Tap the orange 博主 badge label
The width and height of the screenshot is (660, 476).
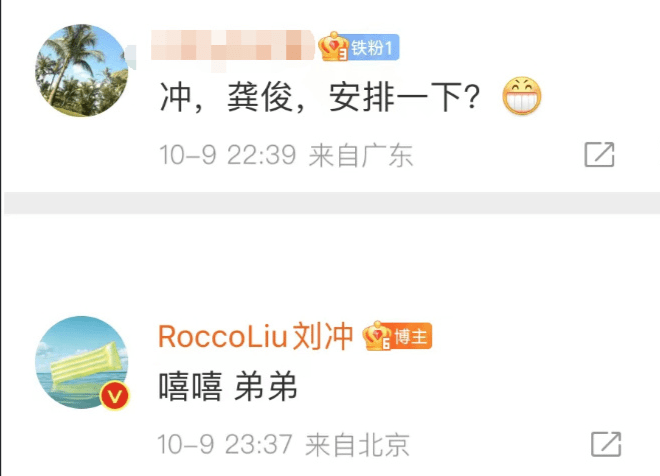click(411, 336)
